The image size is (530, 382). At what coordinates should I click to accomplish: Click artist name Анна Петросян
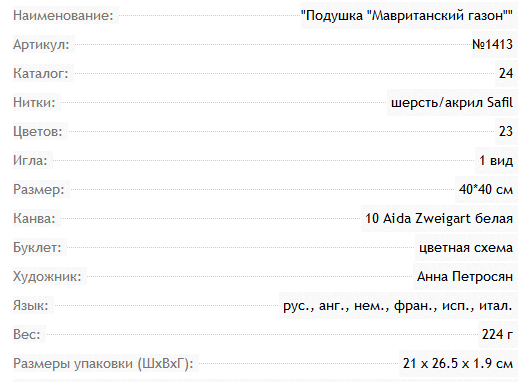click(465, 277)
